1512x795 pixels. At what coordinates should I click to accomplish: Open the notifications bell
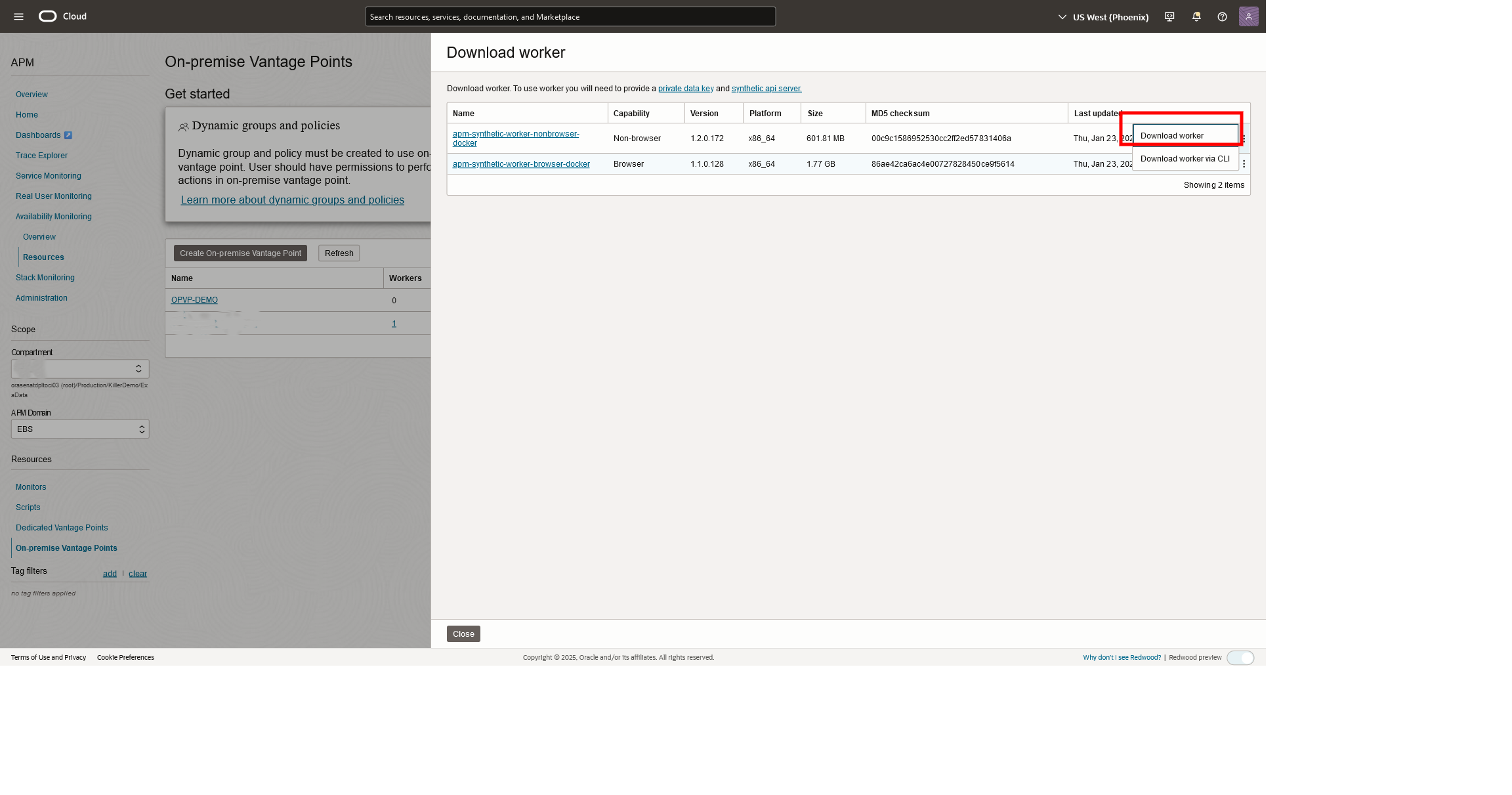click(x=1196, y=16)
